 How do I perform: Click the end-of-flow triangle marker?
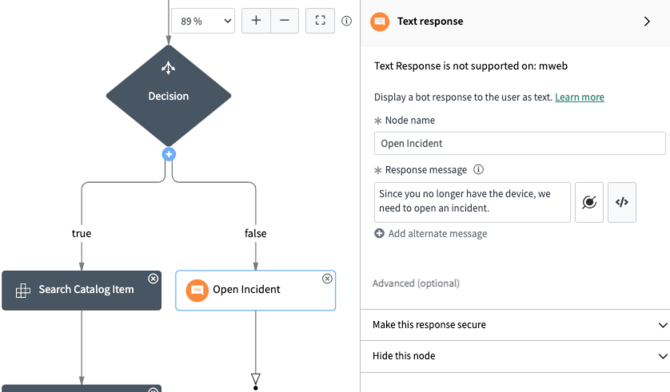coord(256,379)
